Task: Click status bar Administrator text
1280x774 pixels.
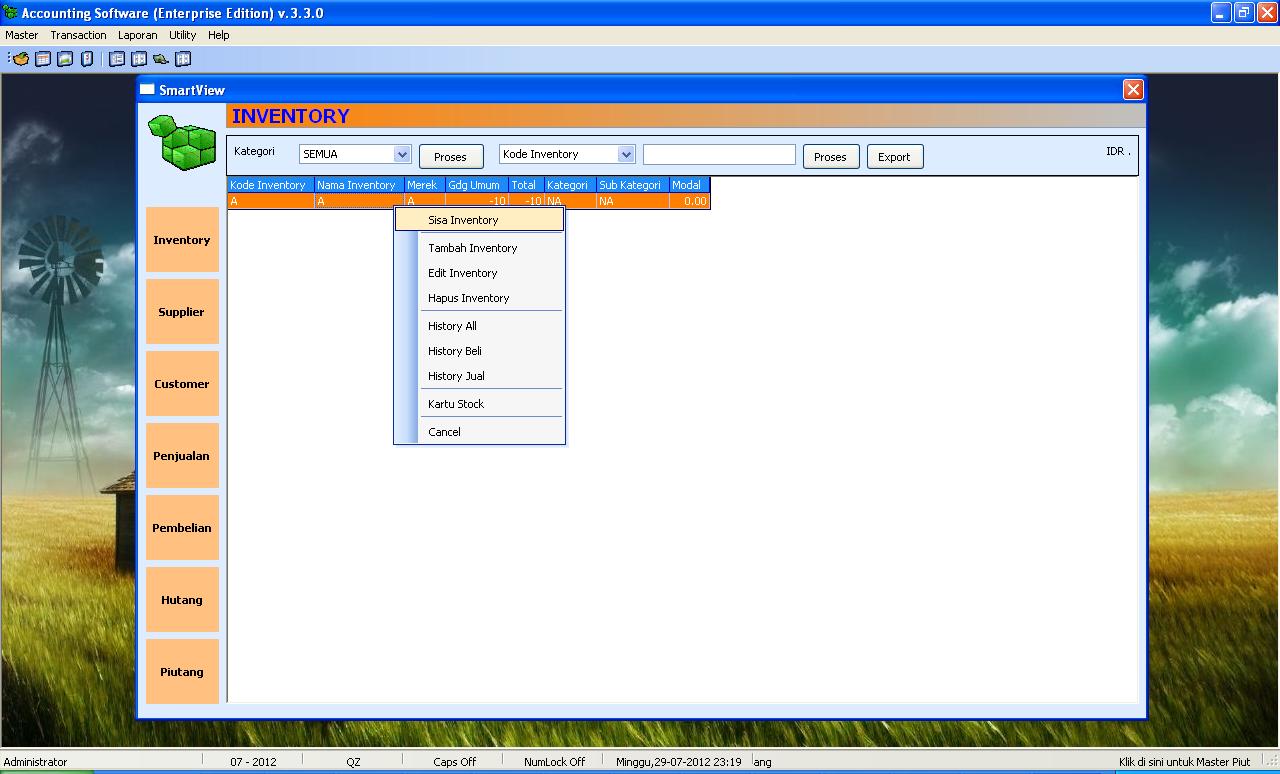Action: (36, 762)
